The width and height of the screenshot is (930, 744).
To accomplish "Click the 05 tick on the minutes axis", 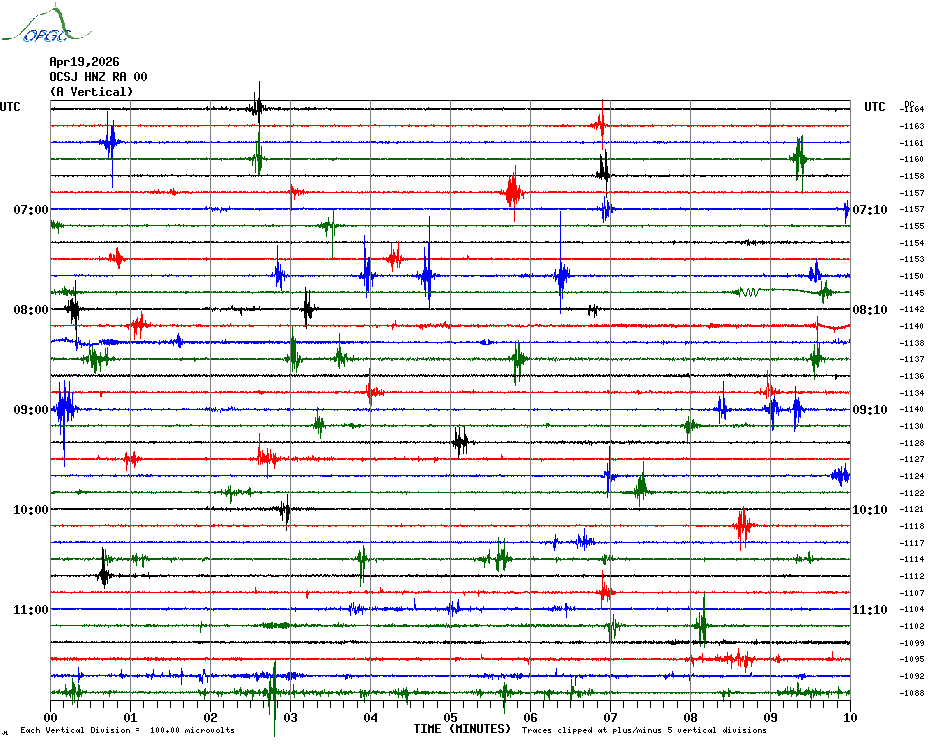I will [x=450, y=718].
